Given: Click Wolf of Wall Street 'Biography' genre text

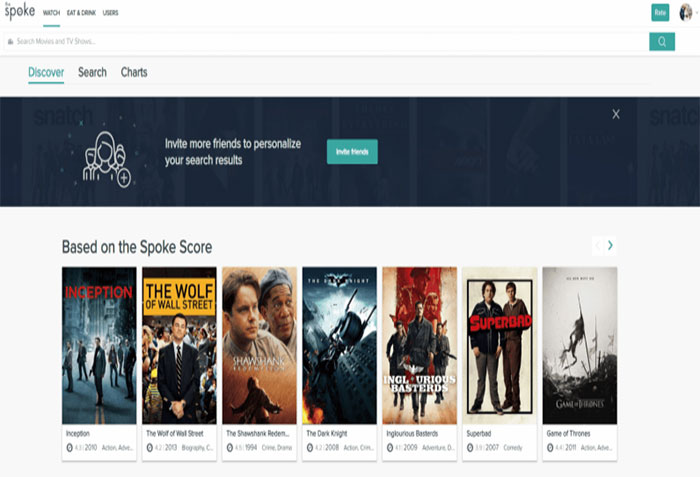Looking at the screenshot, I should tap(197, 448).
